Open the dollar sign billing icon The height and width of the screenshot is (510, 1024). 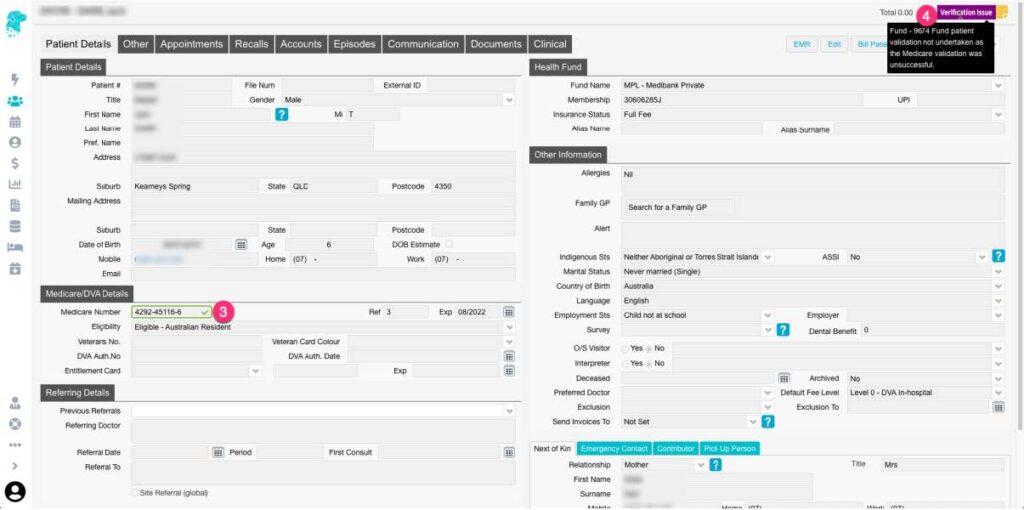point(14,163)
